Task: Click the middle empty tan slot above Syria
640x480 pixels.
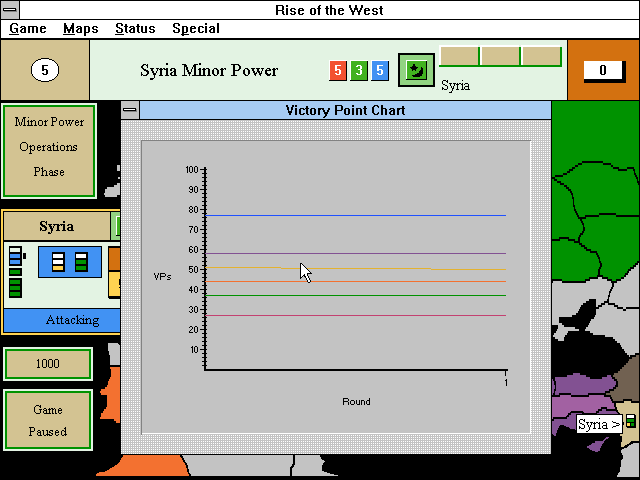Action: (x=500, y=56)
